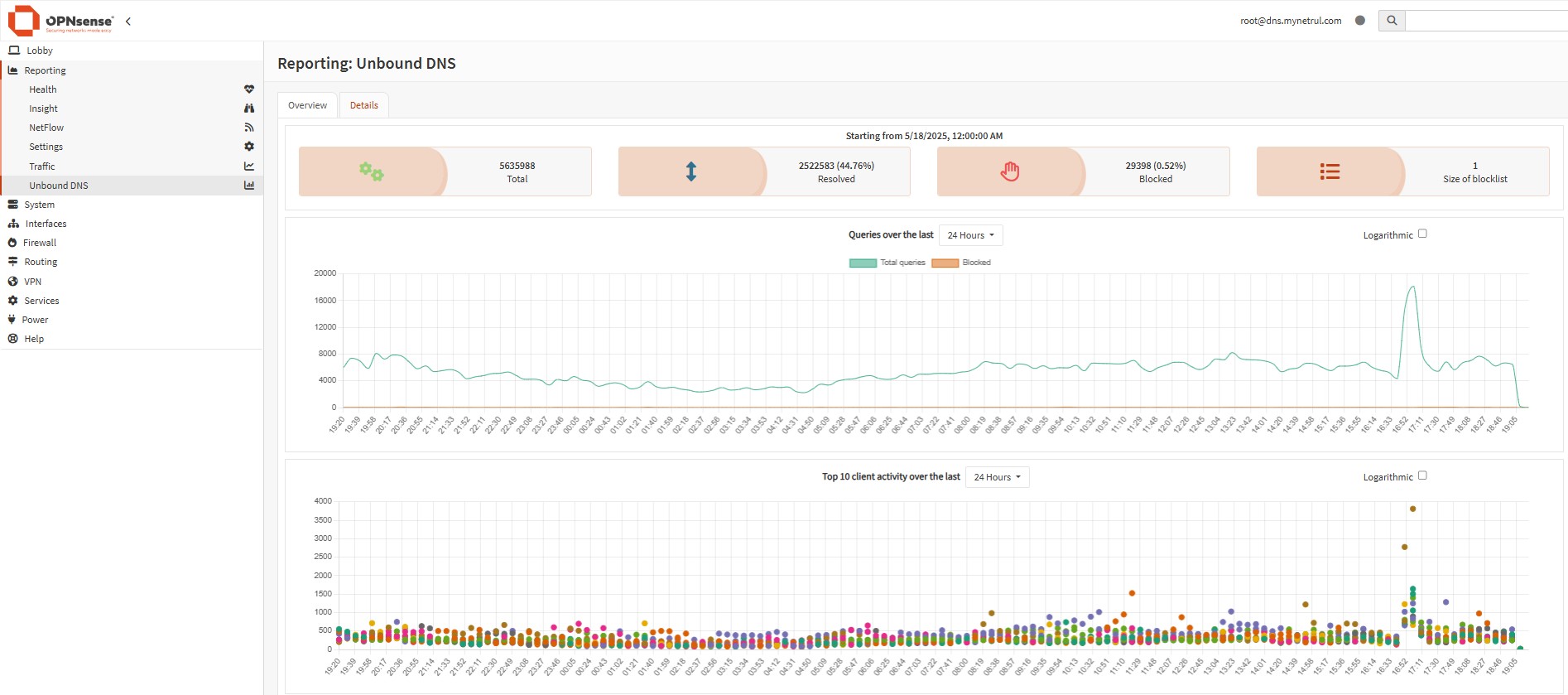Image resolution: width=1568 pixels, height=695 pixels.
Task: Toggle Total queries legend series
Action: (x=863, y=263)
